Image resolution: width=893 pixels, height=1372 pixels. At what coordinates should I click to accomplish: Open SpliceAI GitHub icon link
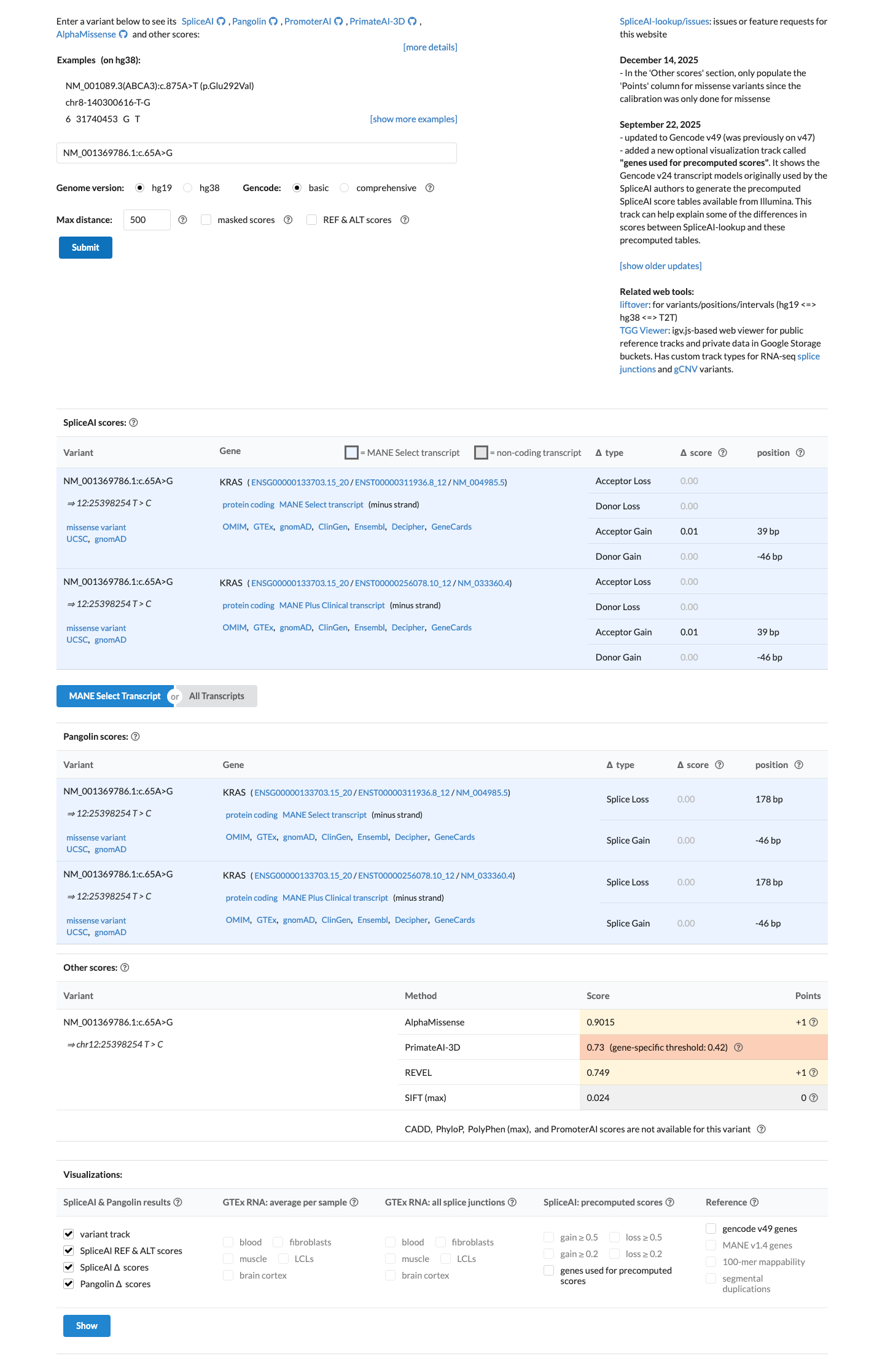tap(221, 22)
